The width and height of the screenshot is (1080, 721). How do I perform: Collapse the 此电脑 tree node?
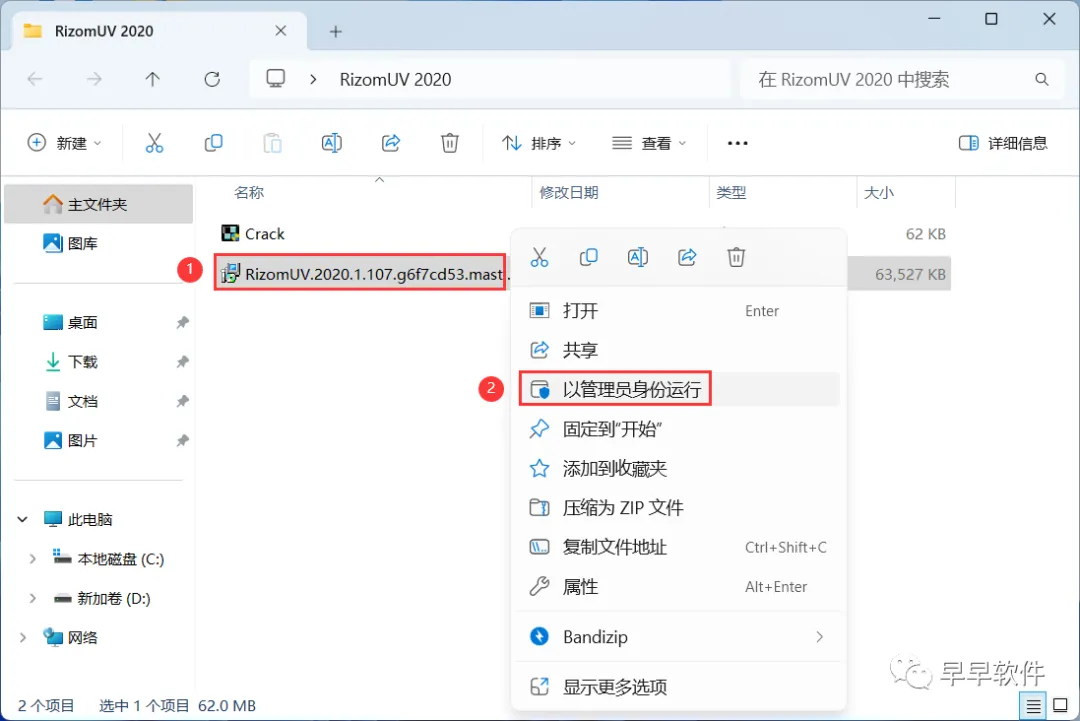23,519
